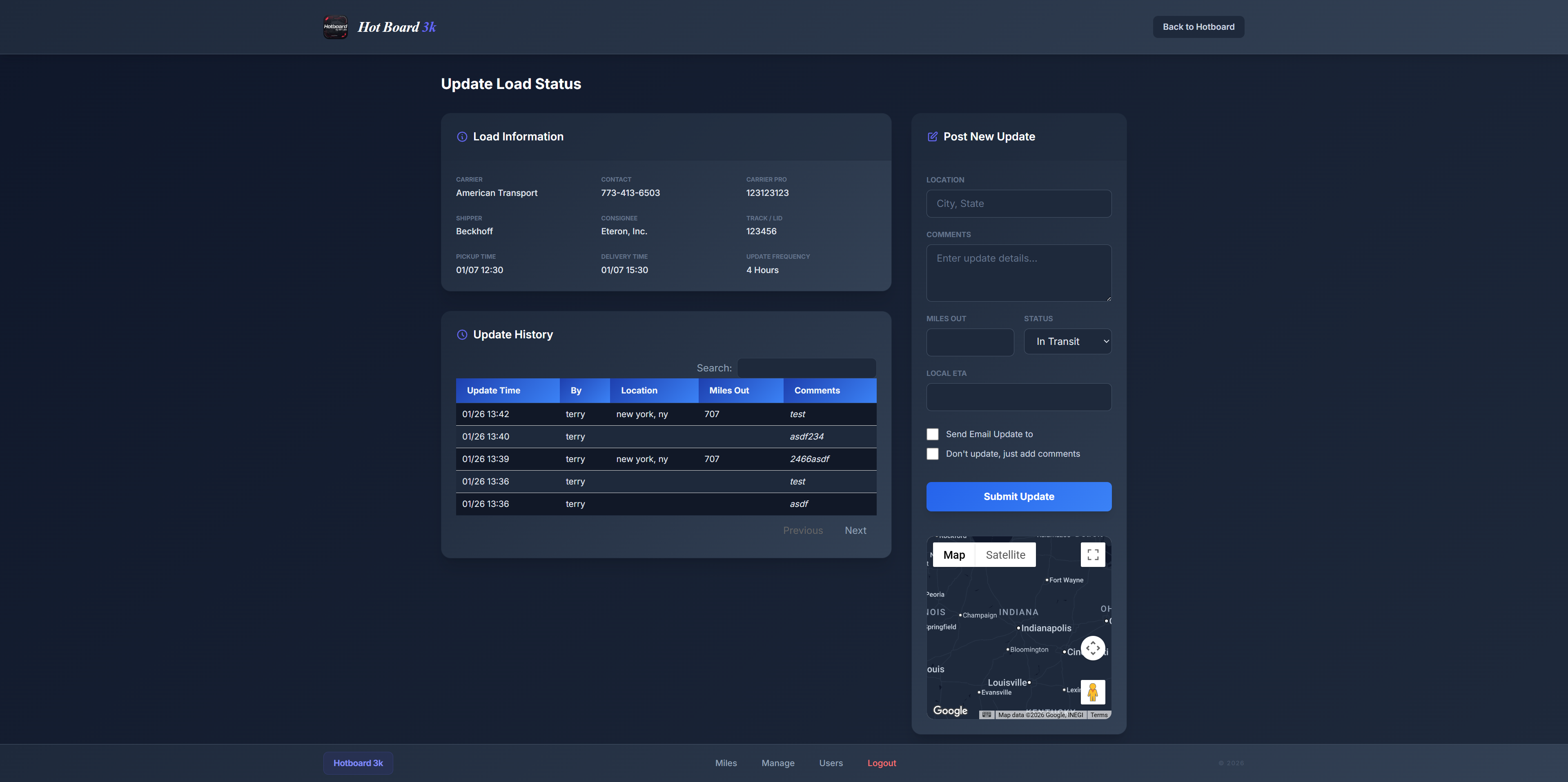Open the Status dropdown showing In Transit
1568x782 pixels.
tap(1068, 341)
